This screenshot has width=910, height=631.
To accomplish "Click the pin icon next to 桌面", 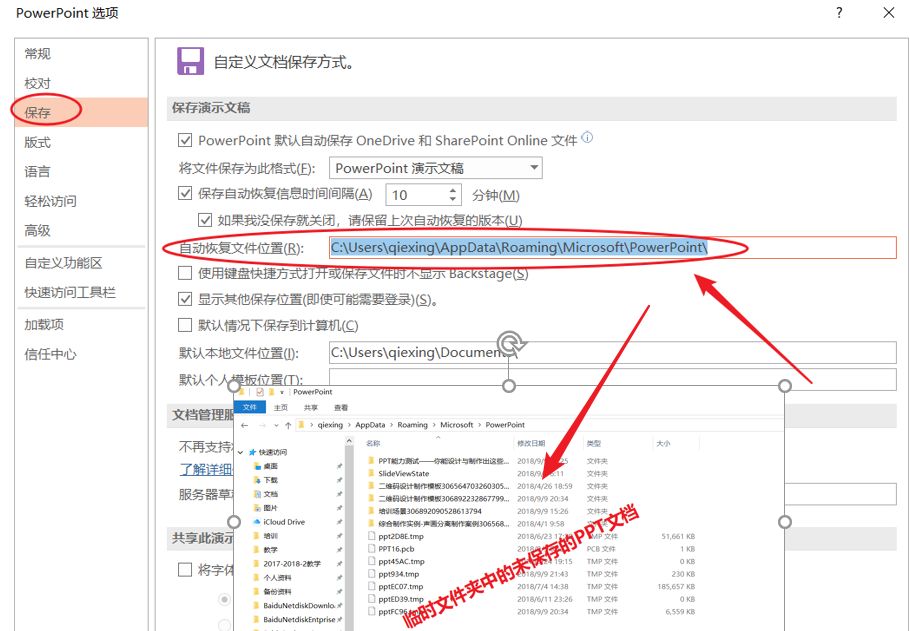I will pyautogui.click(x=339, y=466).
